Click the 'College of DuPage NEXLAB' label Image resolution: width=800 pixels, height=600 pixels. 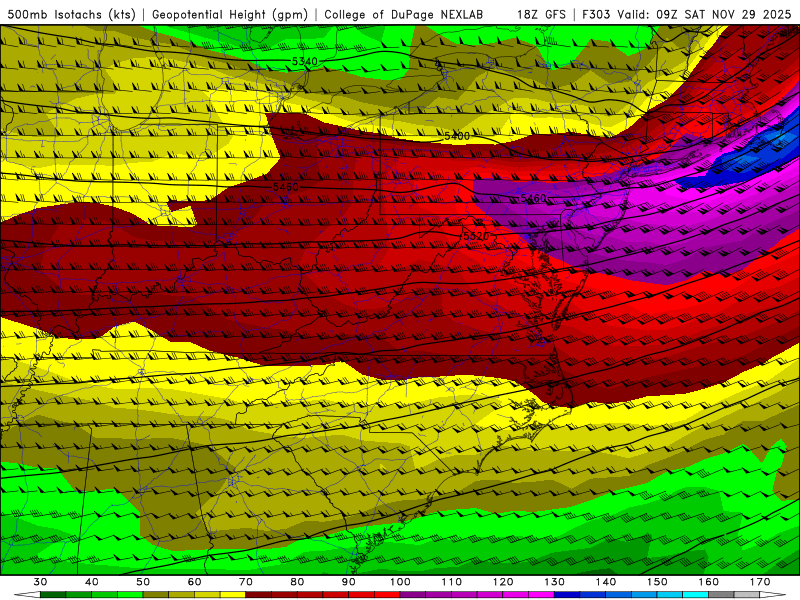coord(403,14)
